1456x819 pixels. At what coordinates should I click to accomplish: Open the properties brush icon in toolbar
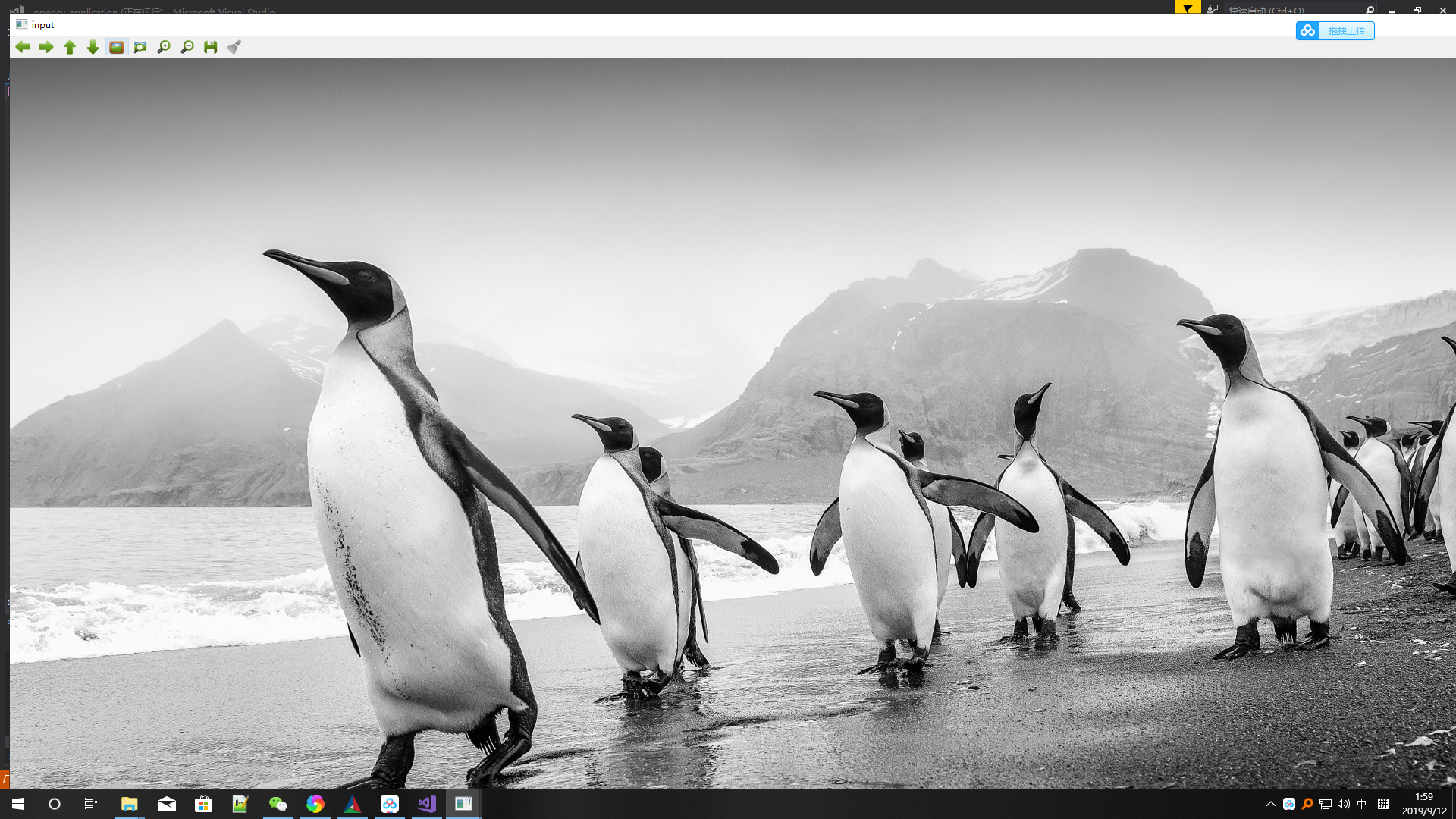234,47
